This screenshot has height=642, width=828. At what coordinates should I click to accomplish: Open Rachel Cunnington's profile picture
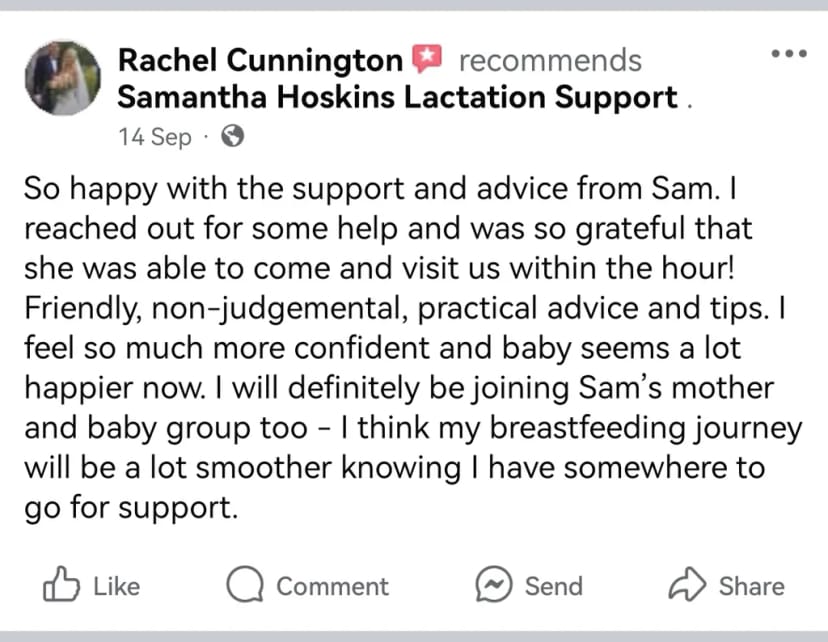click(62, 78)
